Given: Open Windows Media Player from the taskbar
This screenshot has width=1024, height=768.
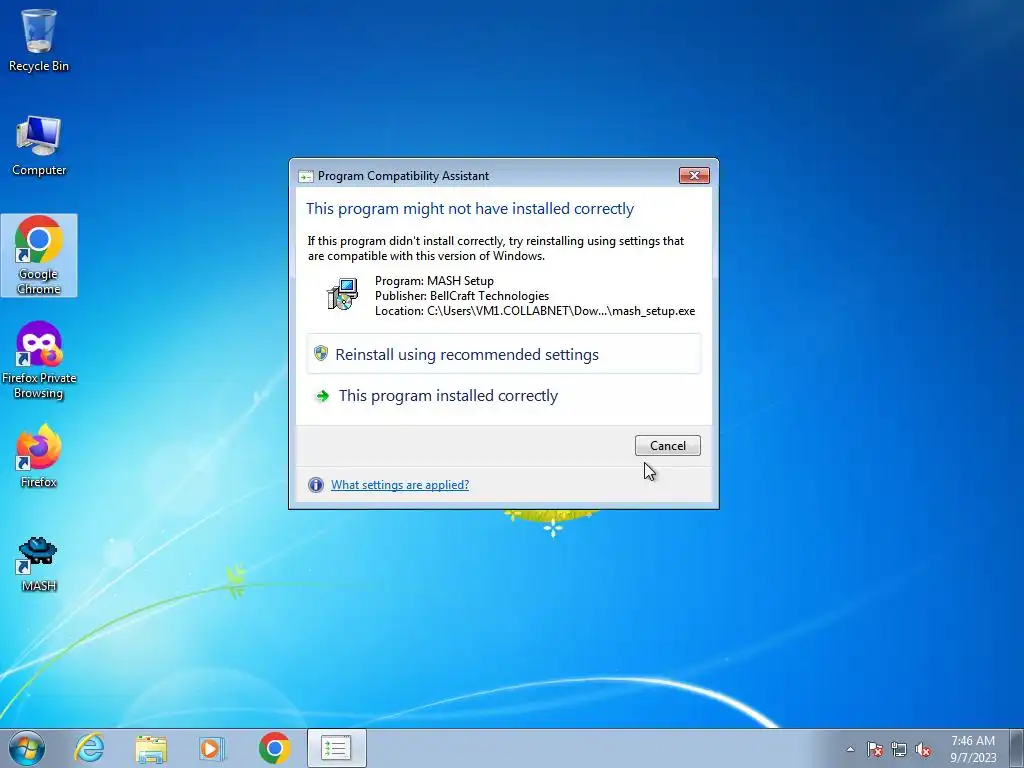Looking at the screenshot, I should pyautogui.click(x=212, y=748).
